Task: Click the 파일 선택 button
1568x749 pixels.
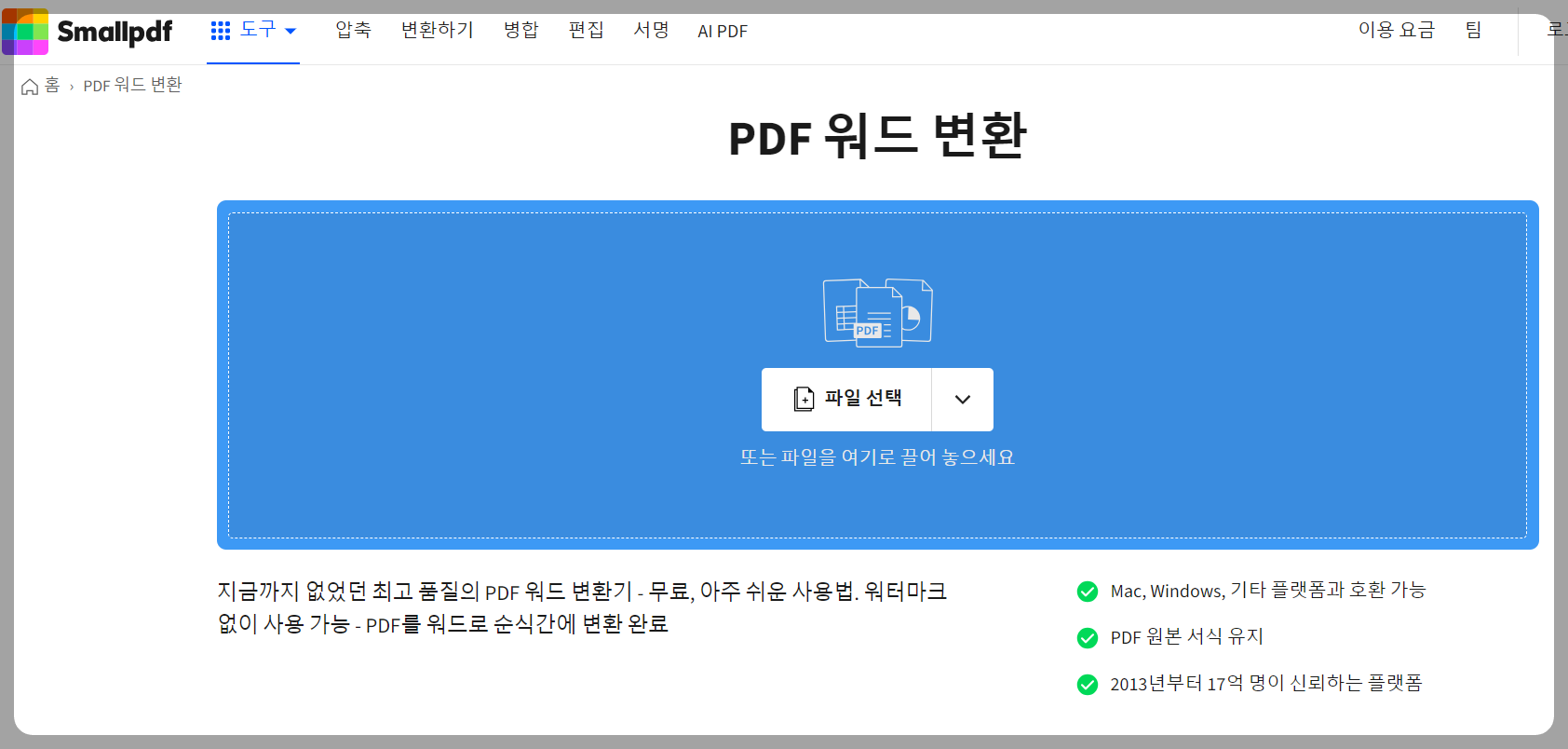Action: [x=846, y=400]
